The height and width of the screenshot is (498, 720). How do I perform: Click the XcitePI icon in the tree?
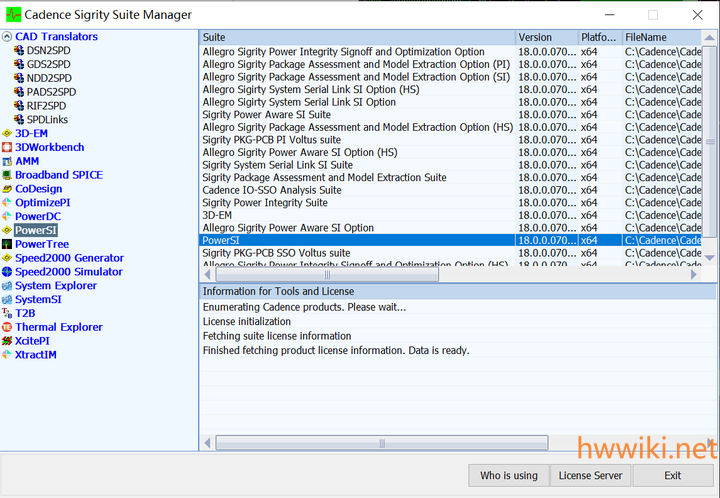pos(7,341)
